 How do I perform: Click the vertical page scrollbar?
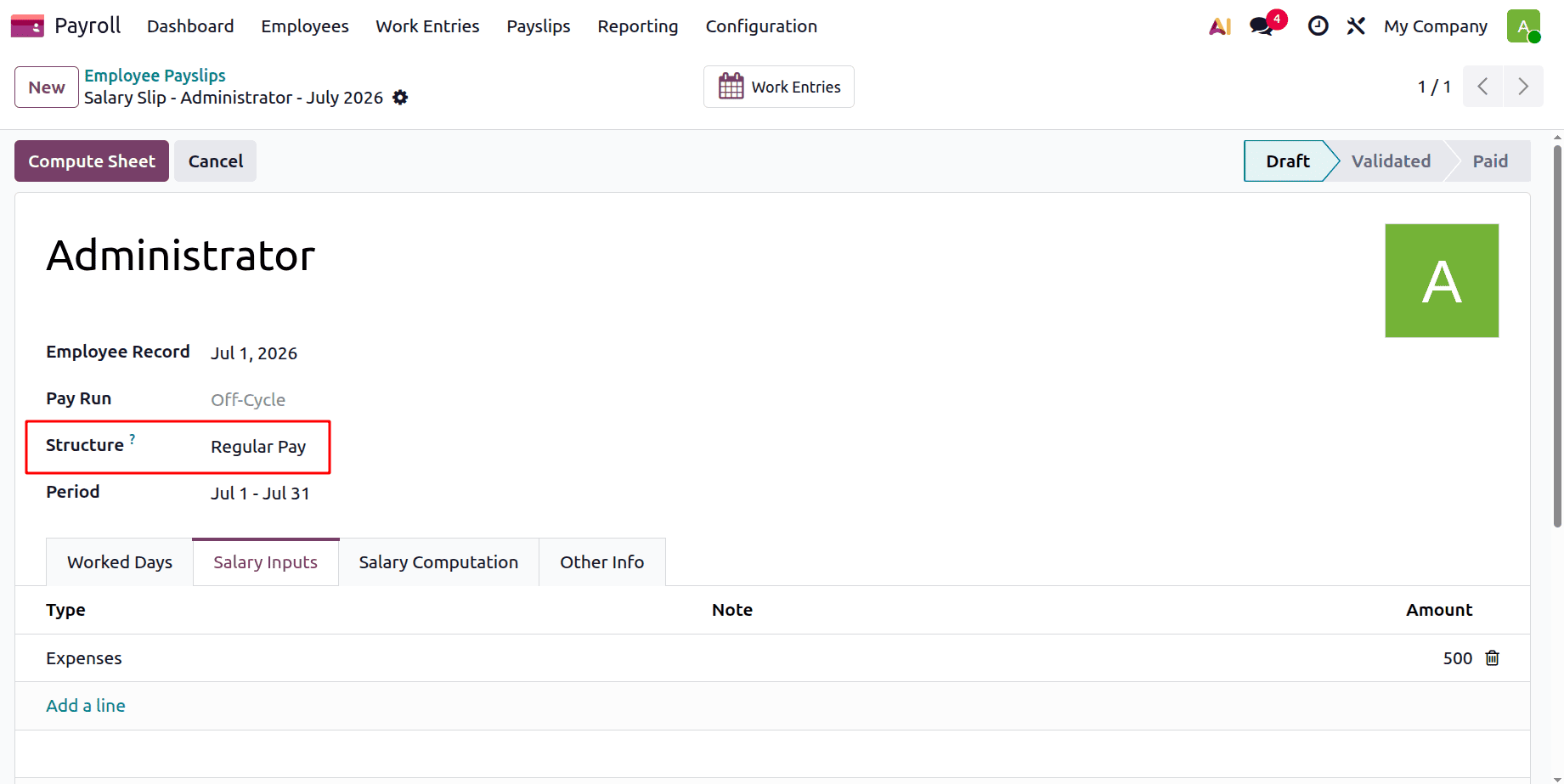(x=1557, y=336)
